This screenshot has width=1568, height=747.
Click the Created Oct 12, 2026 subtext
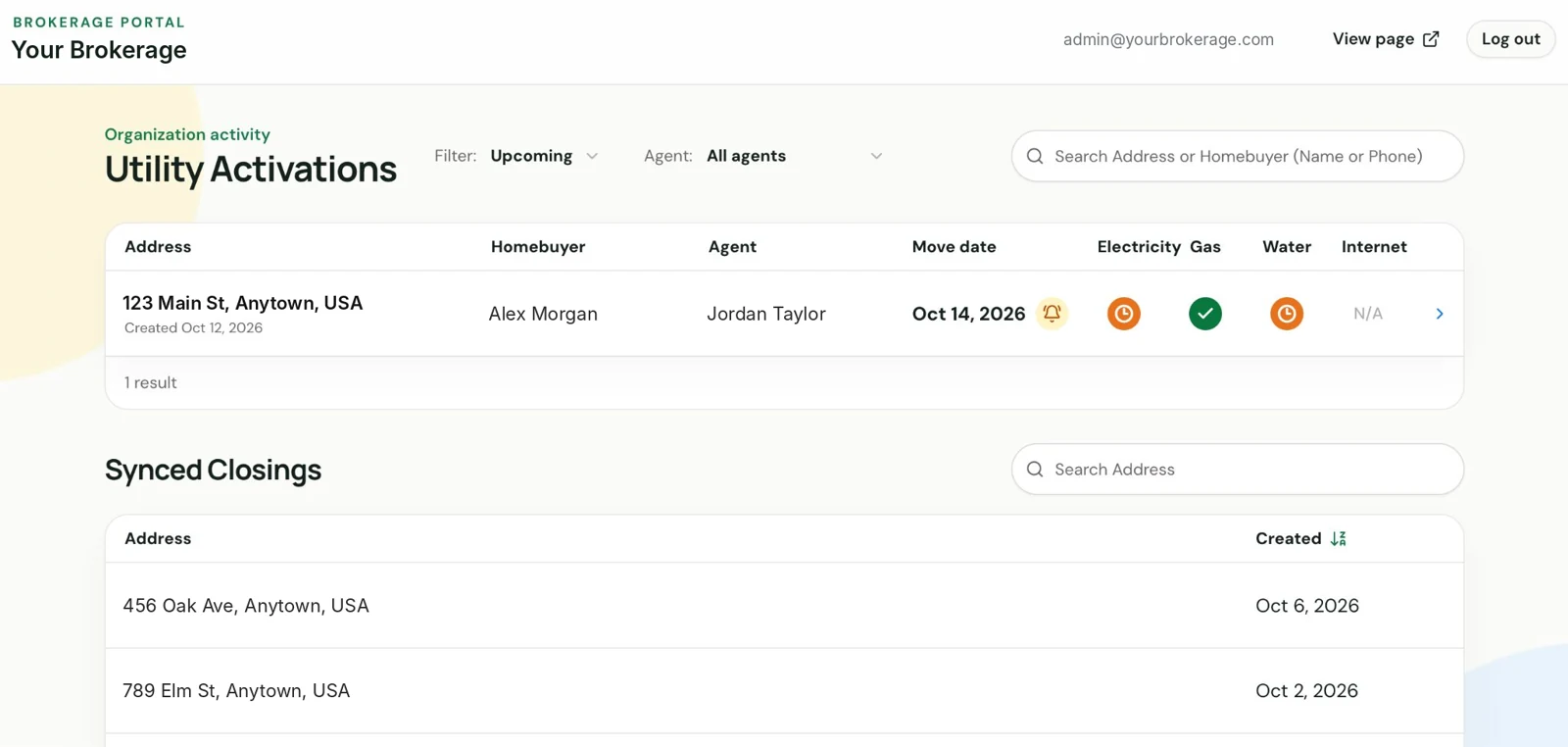tap(193, 328)
